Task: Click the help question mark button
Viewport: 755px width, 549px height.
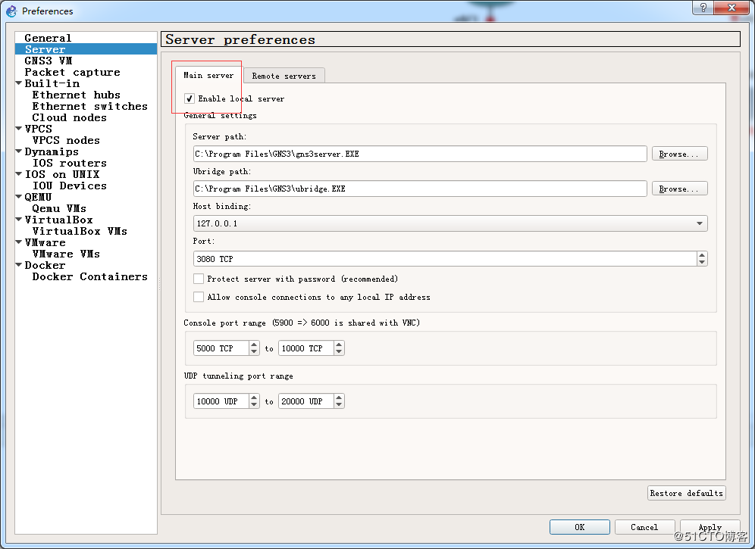Action: [703, 7]
